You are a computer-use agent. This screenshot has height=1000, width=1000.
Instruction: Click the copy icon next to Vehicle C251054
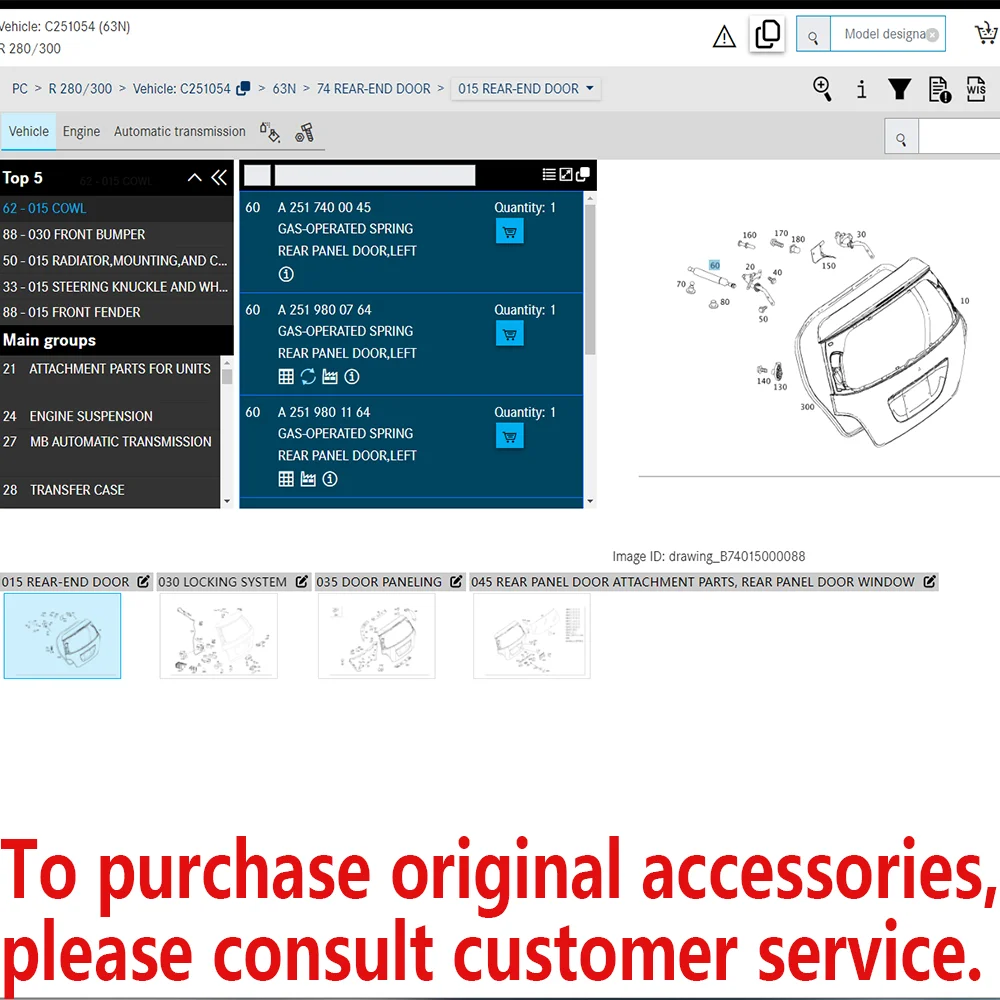point(243,89)
